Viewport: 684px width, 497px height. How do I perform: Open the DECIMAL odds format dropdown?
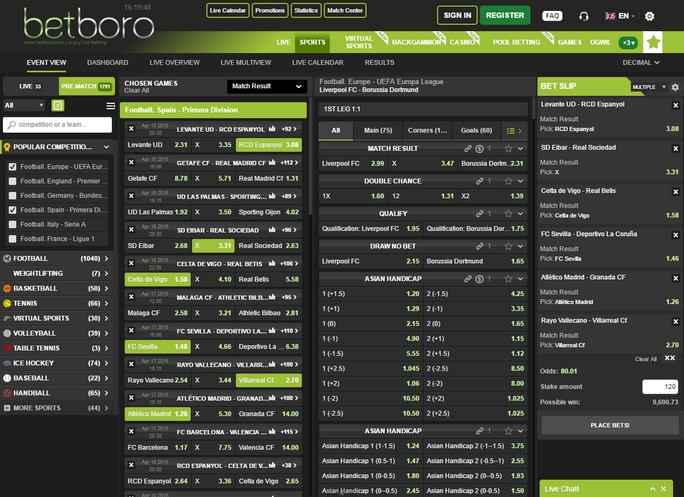(641, 62)
